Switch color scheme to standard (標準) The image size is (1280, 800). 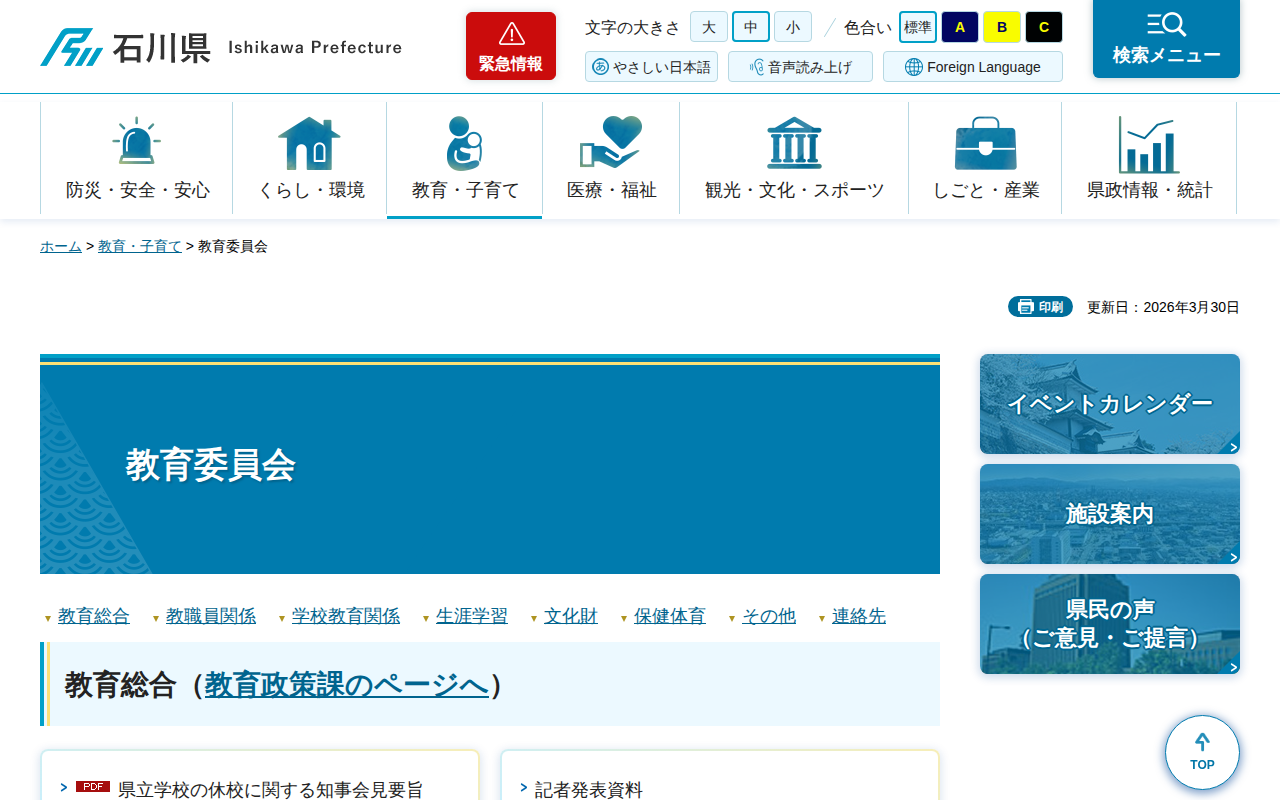click(917, 27)
